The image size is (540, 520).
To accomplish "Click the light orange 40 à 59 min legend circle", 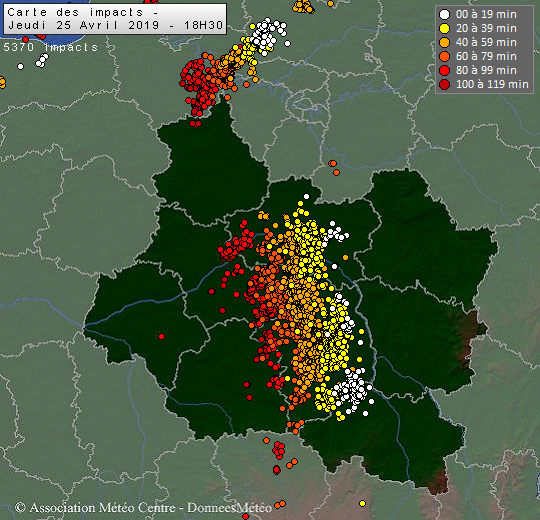I will click(445, 42).
